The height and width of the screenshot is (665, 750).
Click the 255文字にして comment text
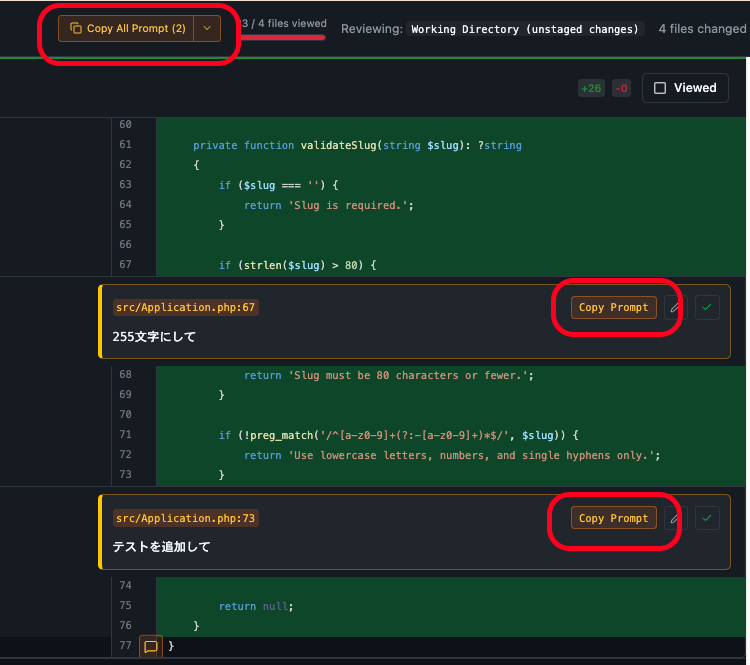click(x=155, y=337)
